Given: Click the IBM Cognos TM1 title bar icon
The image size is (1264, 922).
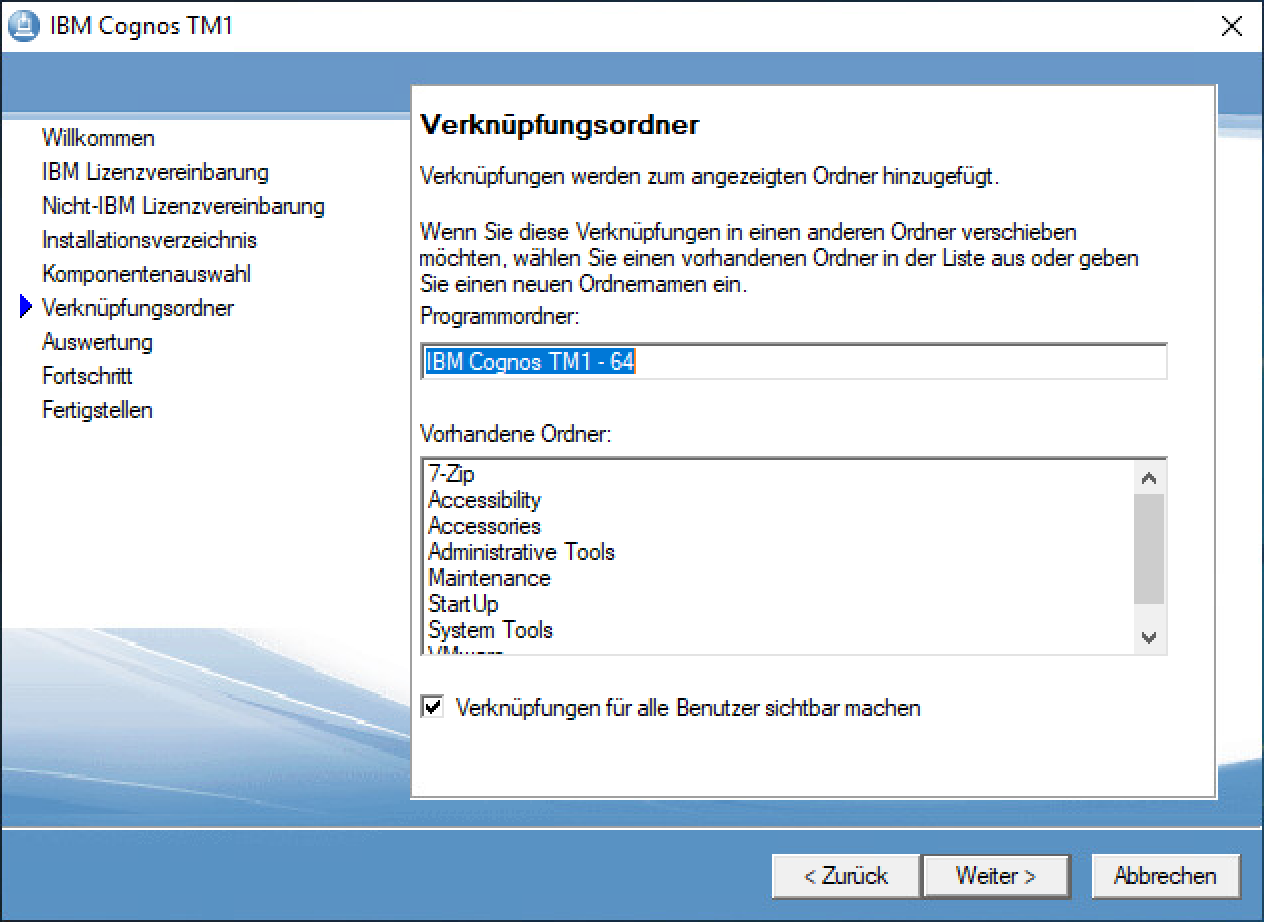Looking at the screenshot, I should pos(25,25).
